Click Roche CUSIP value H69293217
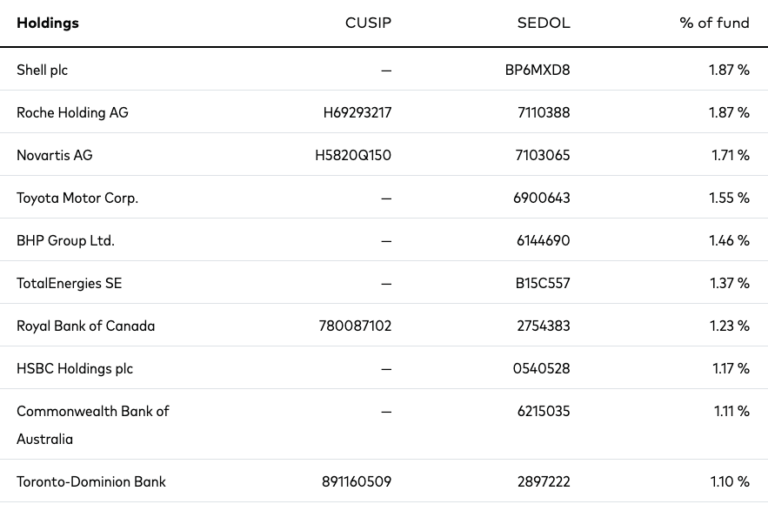This screenshot has height=511, width=768. 357,113
